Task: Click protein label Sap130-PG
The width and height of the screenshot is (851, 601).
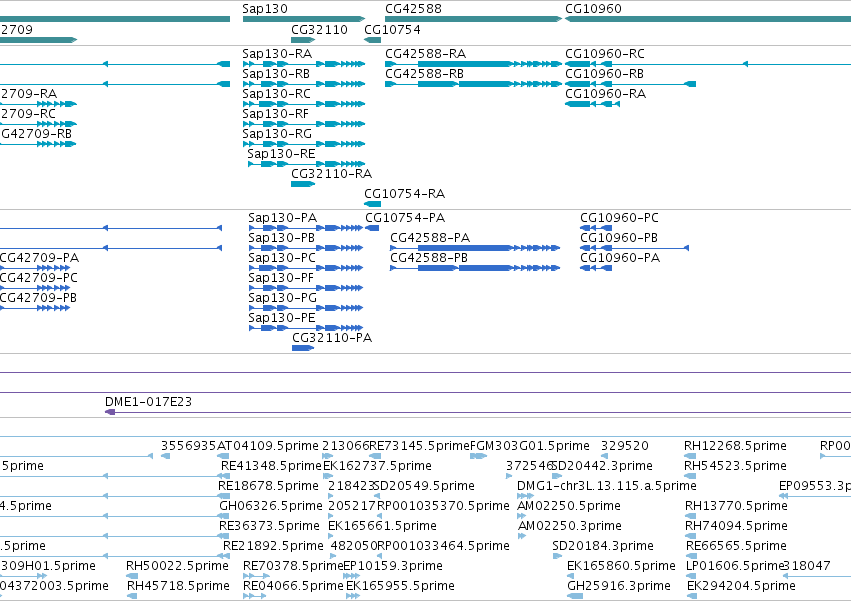Action: 283,299
